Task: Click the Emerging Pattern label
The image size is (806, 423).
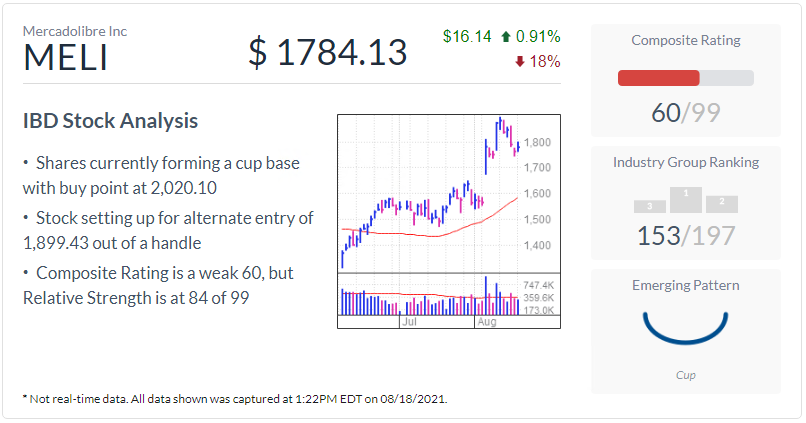Action: click(685, 285)
